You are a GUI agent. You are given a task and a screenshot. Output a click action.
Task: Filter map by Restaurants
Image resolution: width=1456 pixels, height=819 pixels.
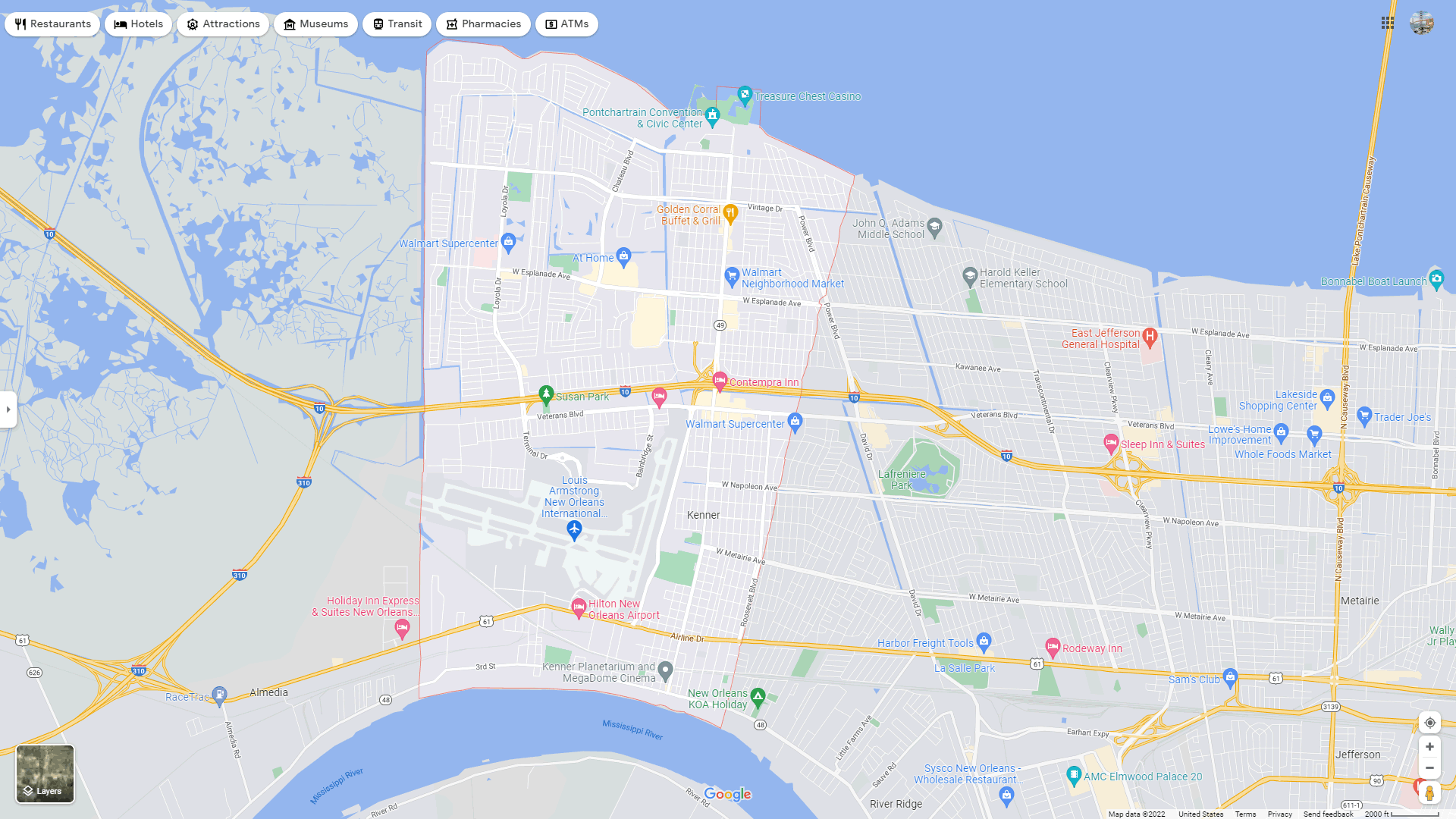[x=52, y=24]
